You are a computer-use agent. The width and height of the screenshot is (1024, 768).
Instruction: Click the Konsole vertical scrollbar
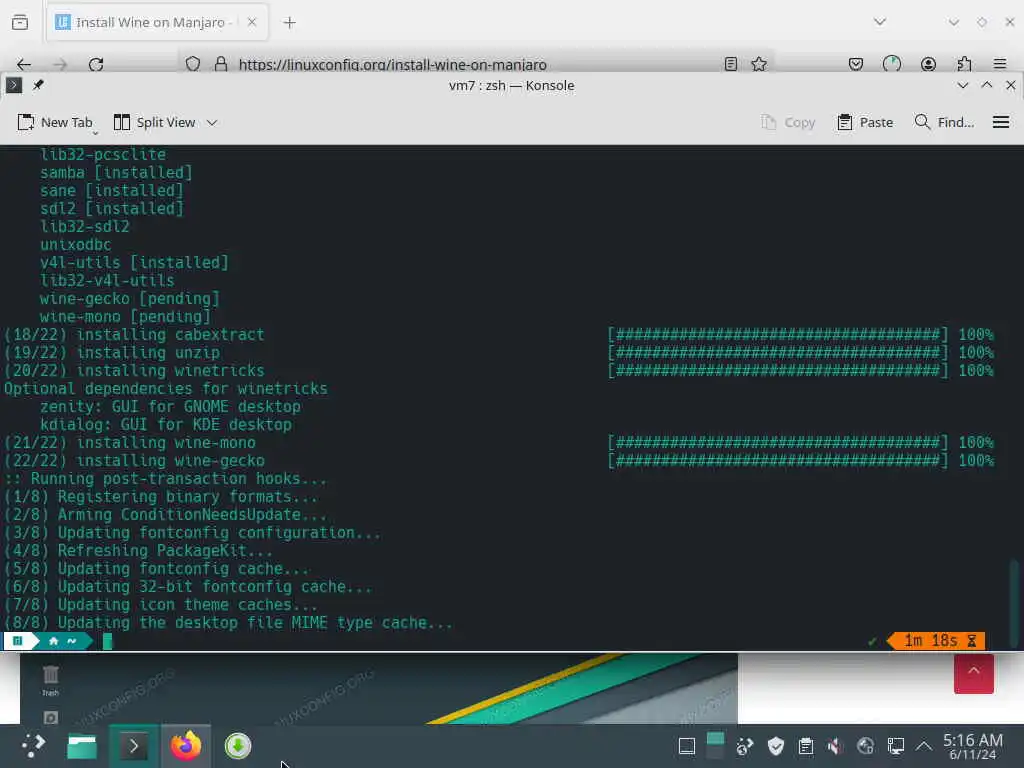point(1014,601)
